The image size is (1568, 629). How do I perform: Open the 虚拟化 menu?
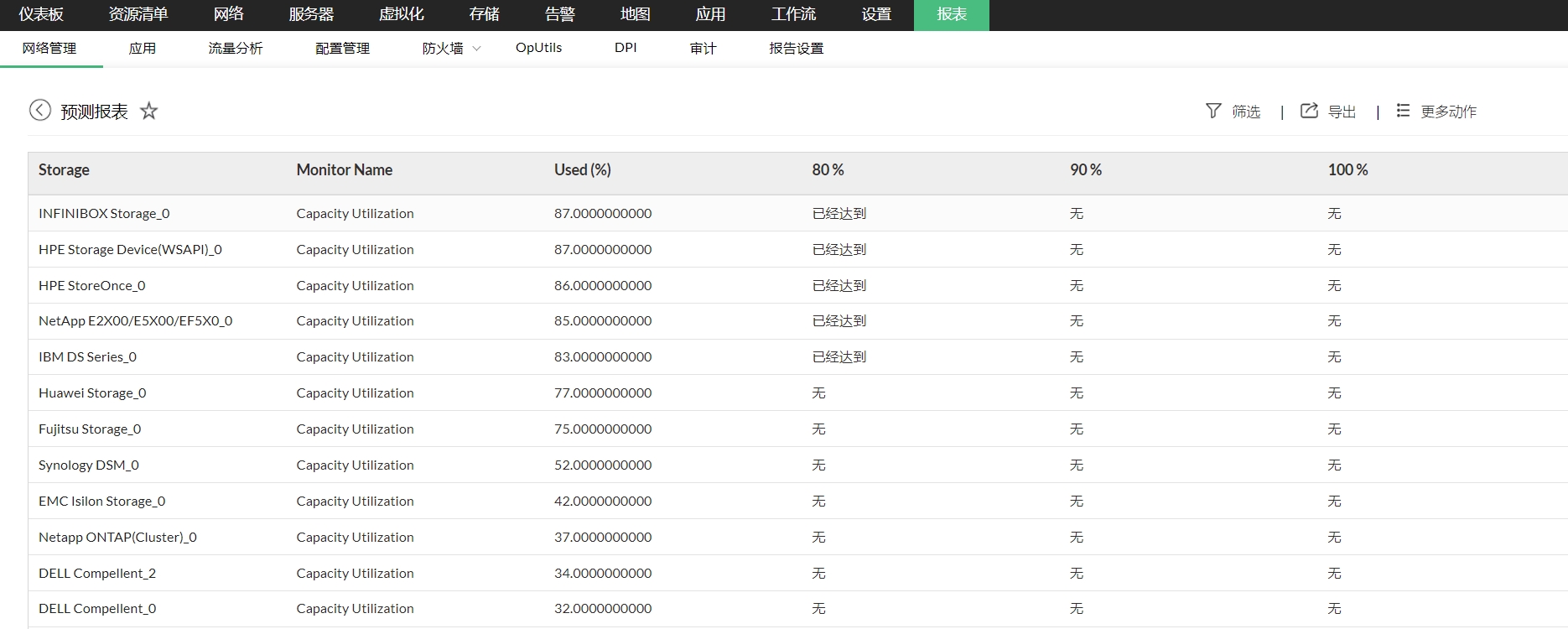(x=402, y=14)
